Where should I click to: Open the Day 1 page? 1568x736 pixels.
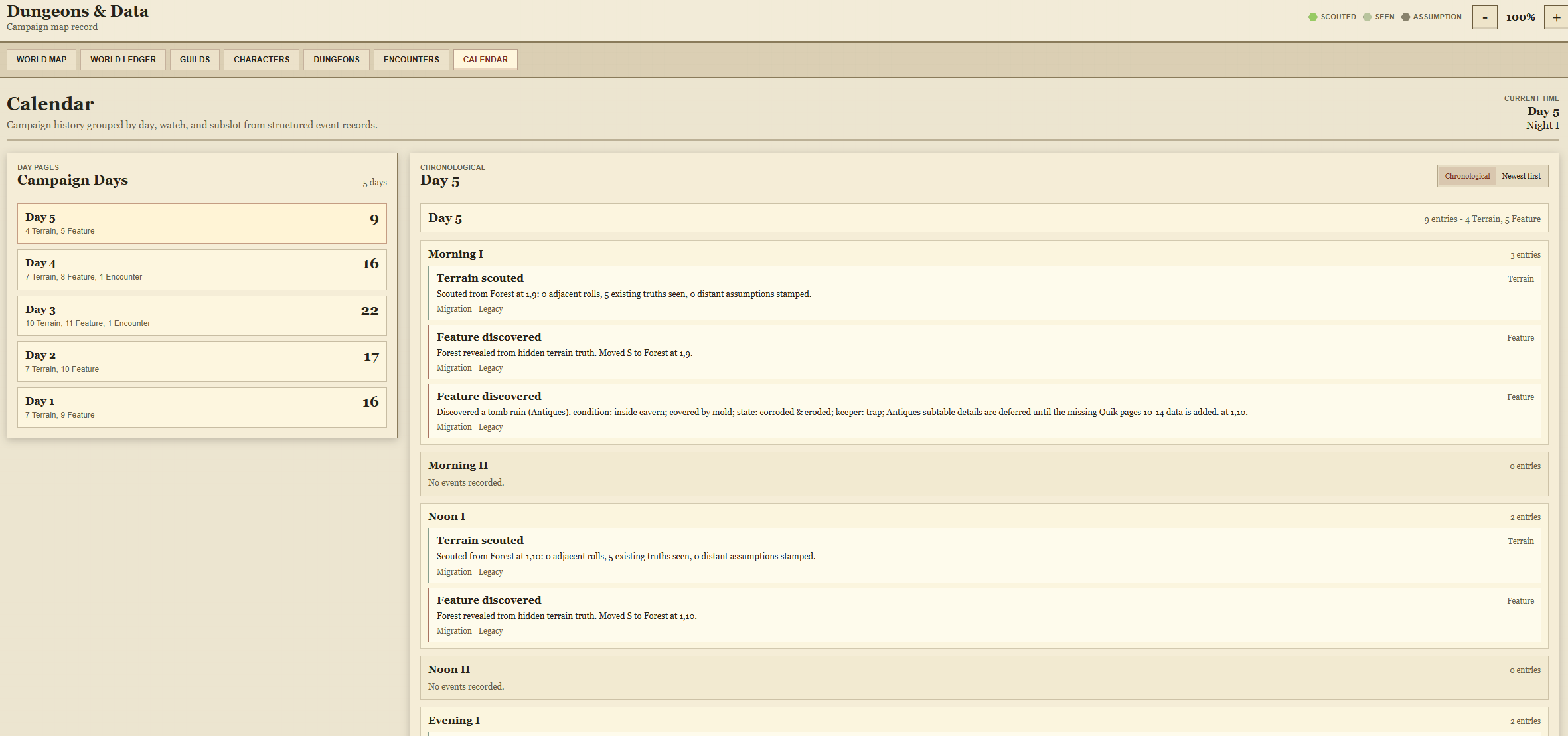tap(202, 407)
